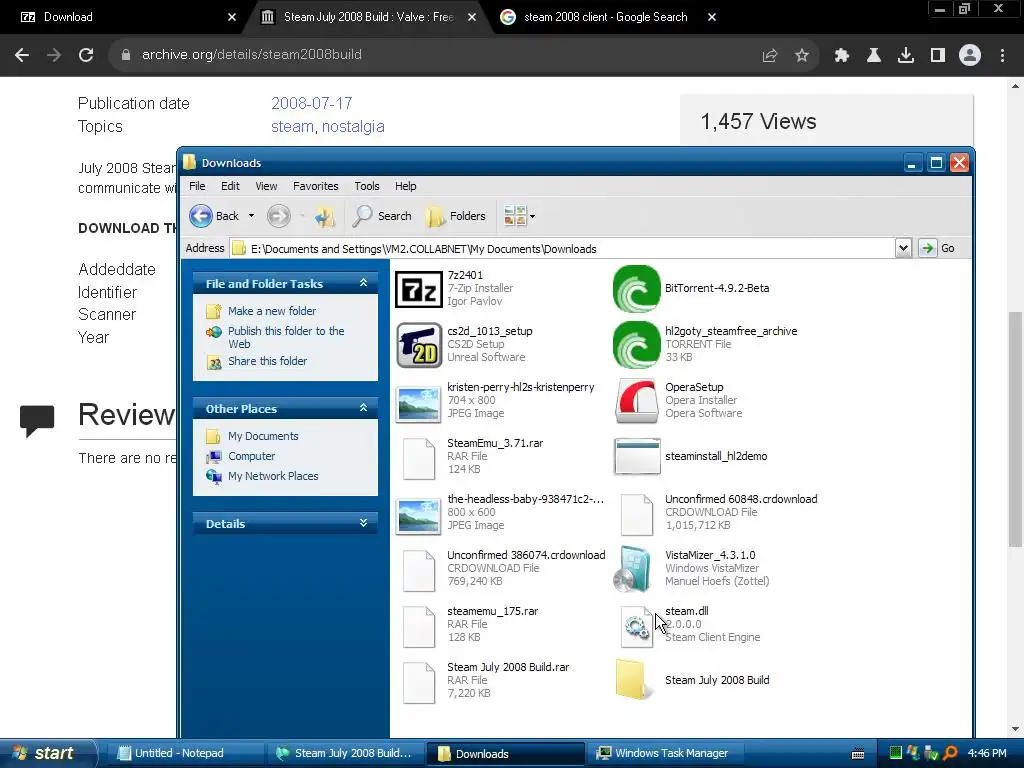Open the Help menu
Screen dimensions: 1024x768
[405, 186]
